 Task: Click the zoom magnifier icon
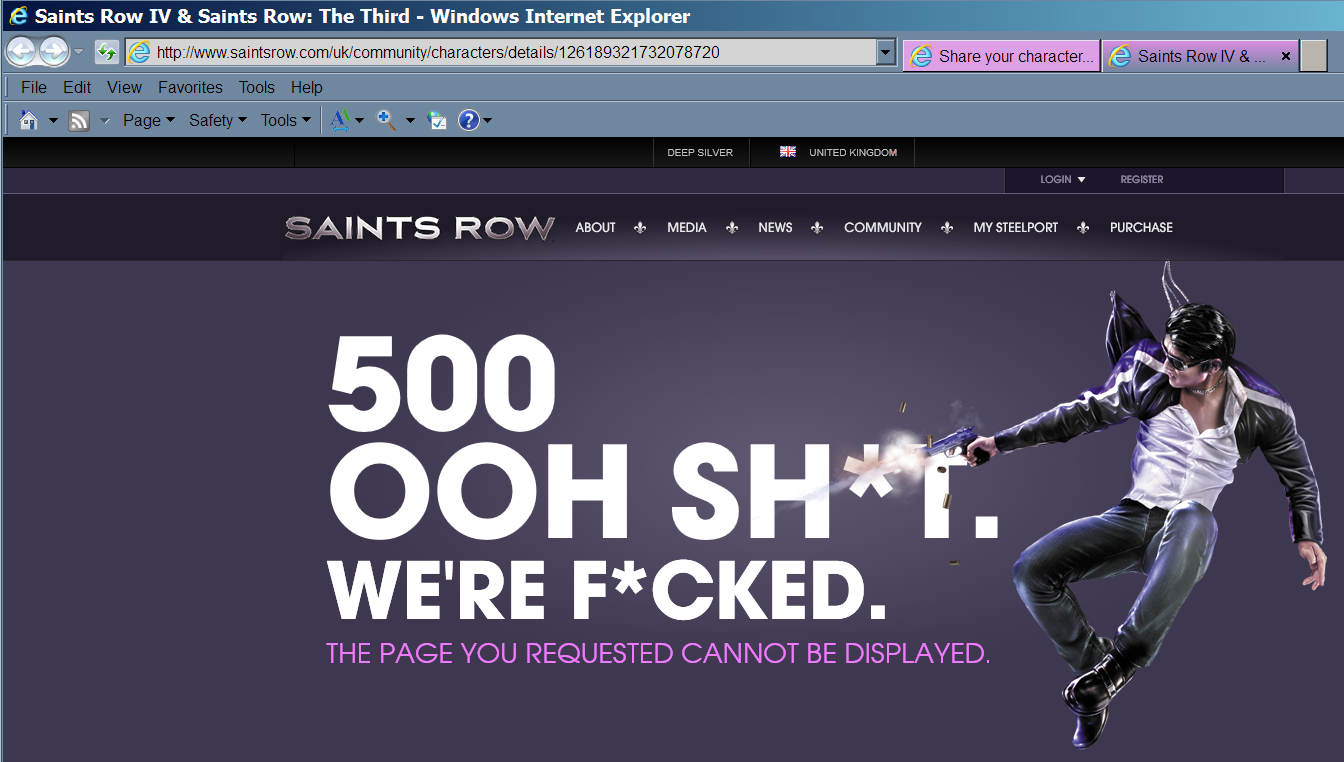coord(386,120)
